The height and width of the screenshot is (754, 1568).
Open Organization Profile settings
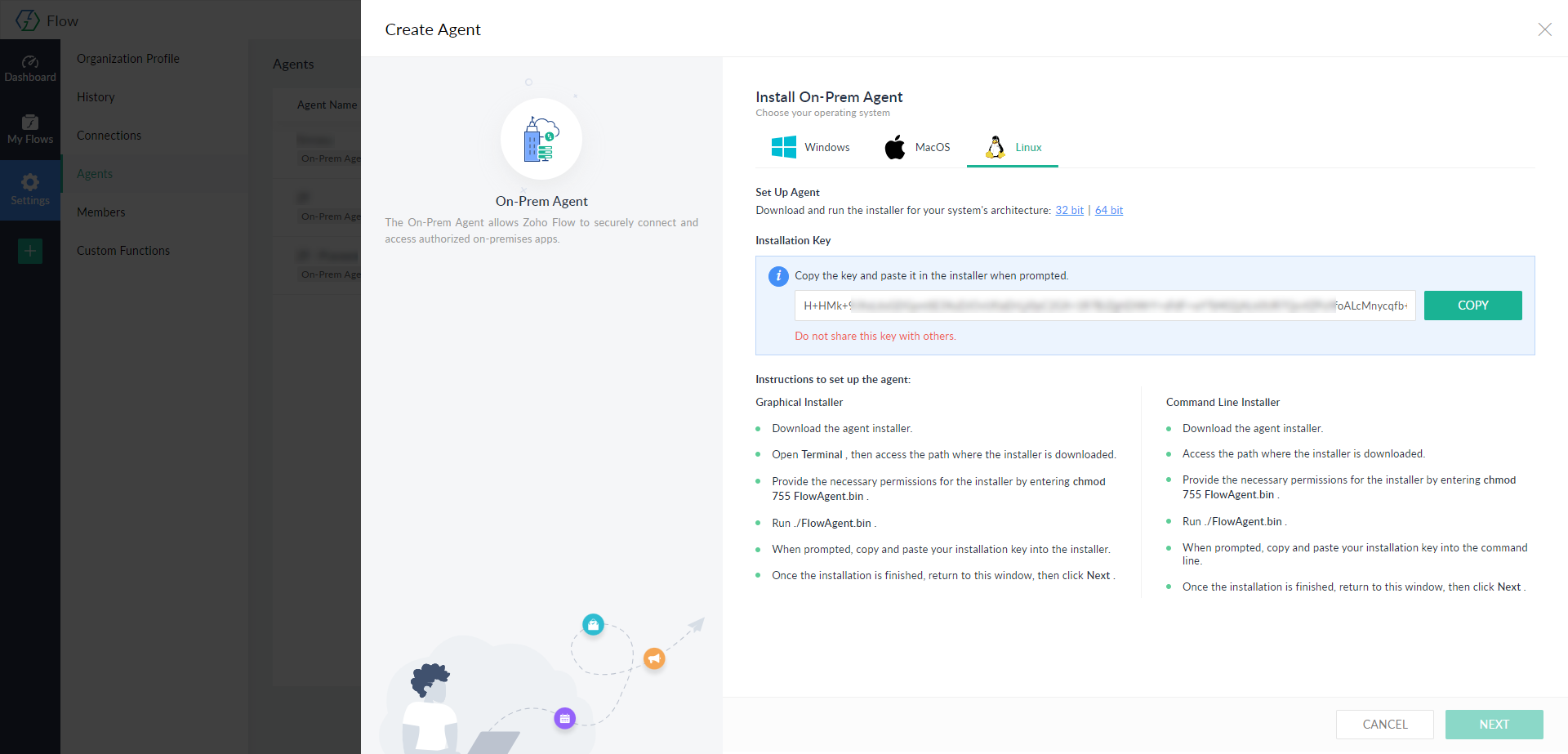[128, 59]
